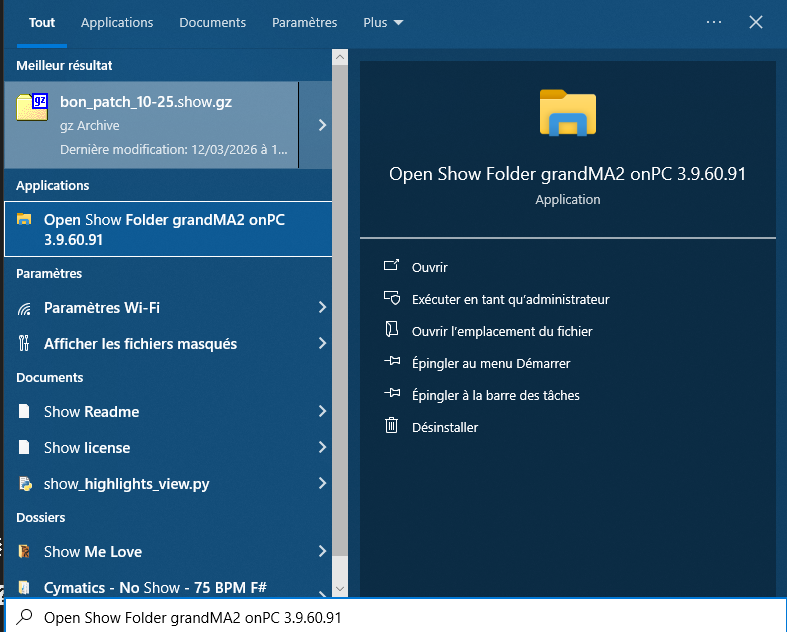This screenshot has width=787, height=632.
Task: Click the scrollbar up arrow in results list
Action: [x=340, y=57]
